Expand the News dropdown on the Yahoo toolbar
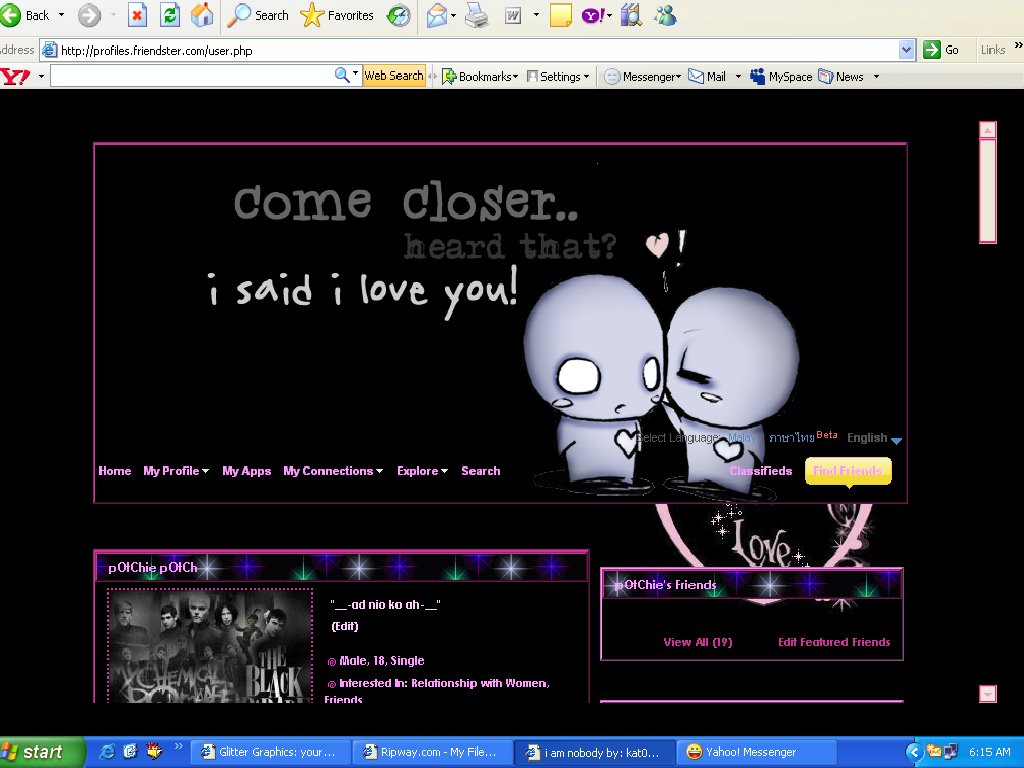Screen dimensions: 1024x768 [x=876, y=76]
